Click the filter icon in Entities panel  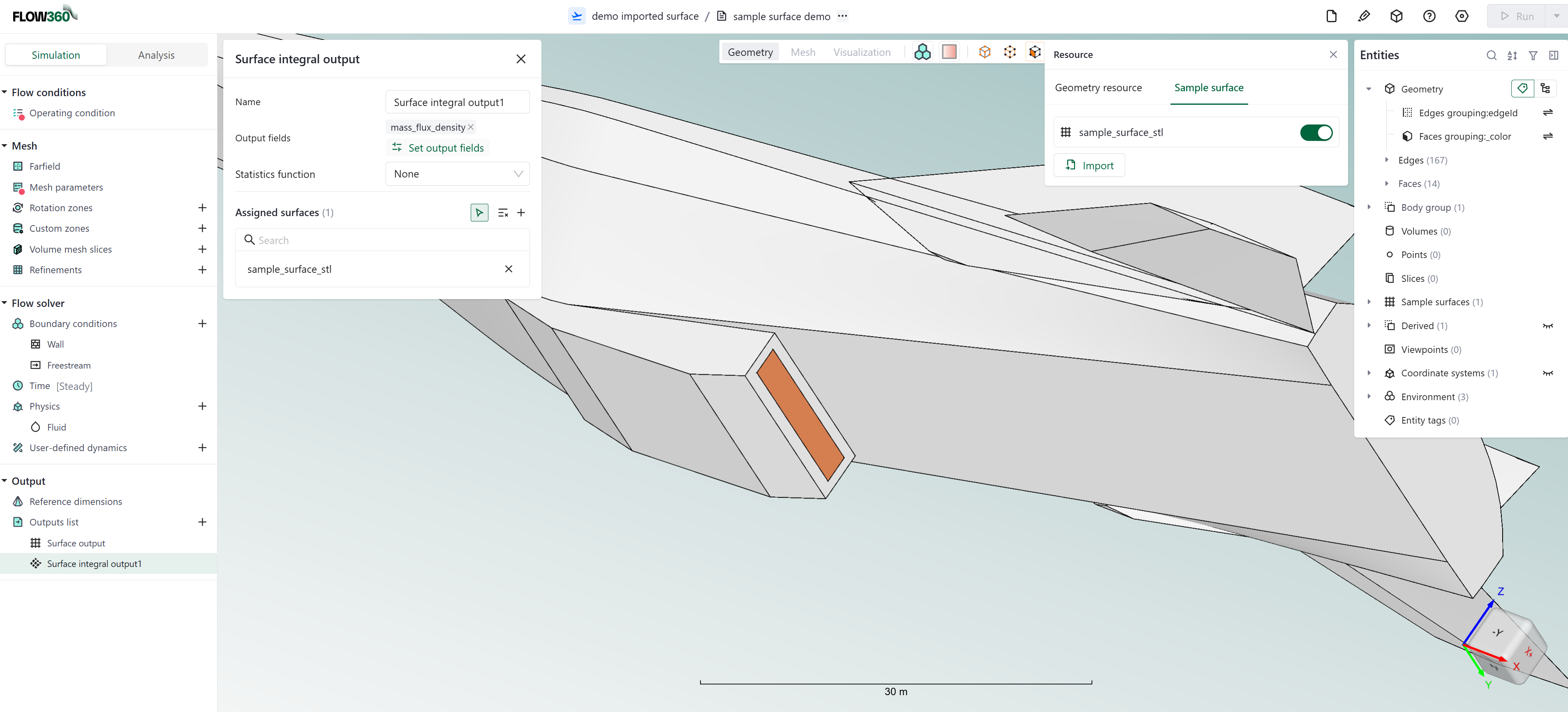(x=1533, y=55)
